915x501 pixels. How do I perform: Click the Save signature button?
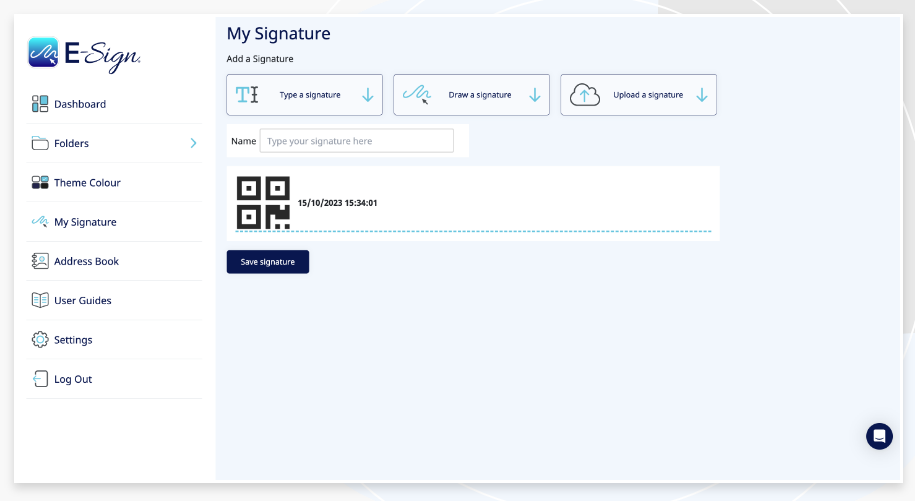point(268,262)
